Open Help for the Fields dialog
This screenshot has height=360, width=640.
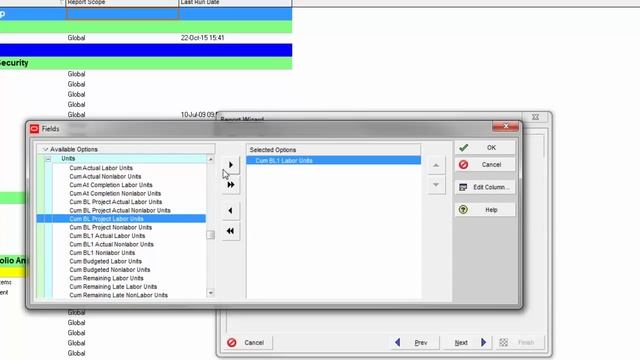[x=485, y=210]
